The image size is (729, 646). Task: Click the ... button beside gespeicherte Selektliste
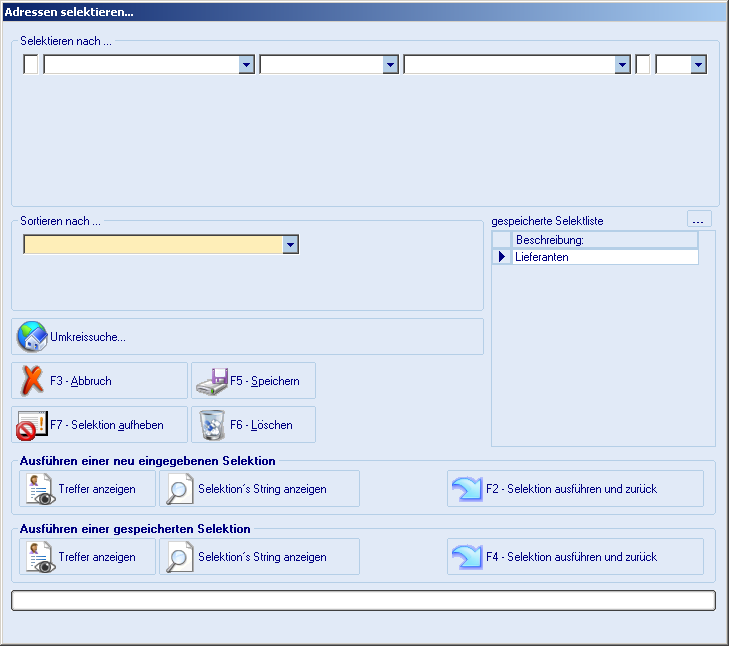click(x=699, y=219)
